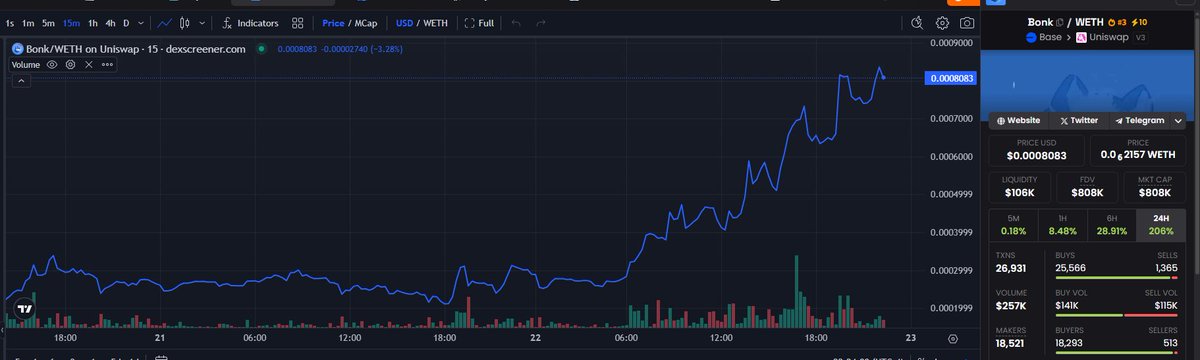Select the 1h timeframe
Viewport: 1200px width, 360px height.
click(x=93, y=22)
